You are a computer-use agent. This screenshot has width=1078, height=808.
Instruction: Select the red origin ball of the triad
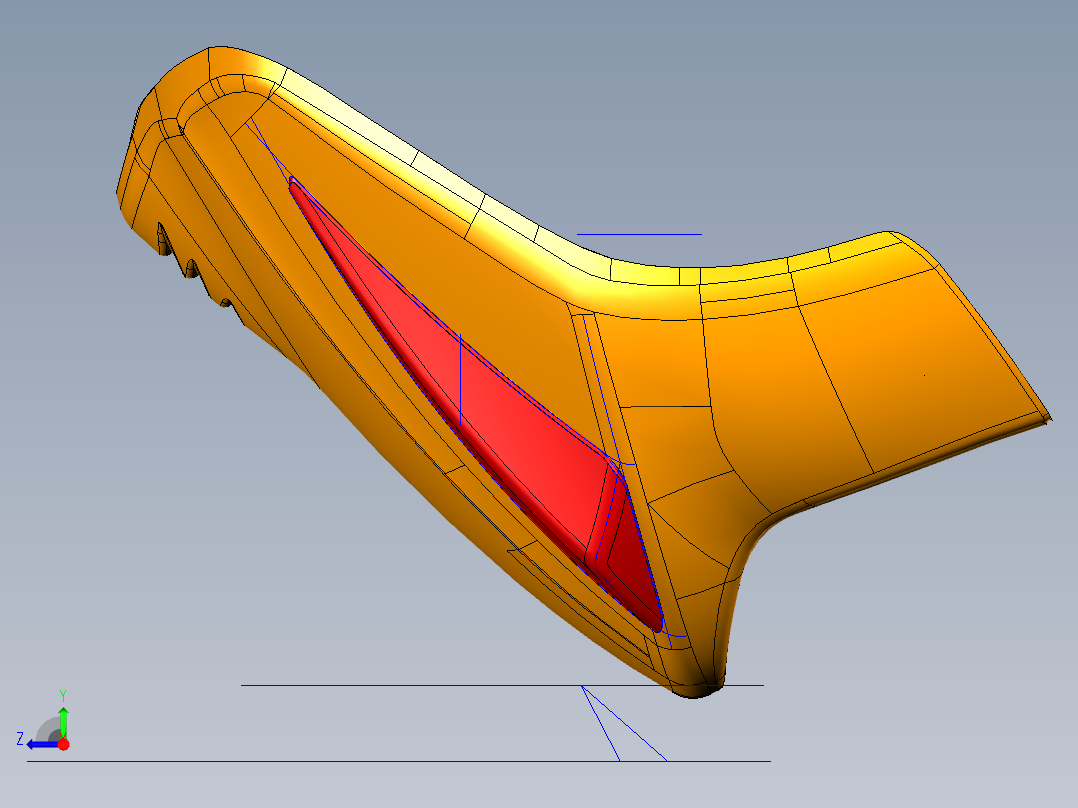coord(63,744)
